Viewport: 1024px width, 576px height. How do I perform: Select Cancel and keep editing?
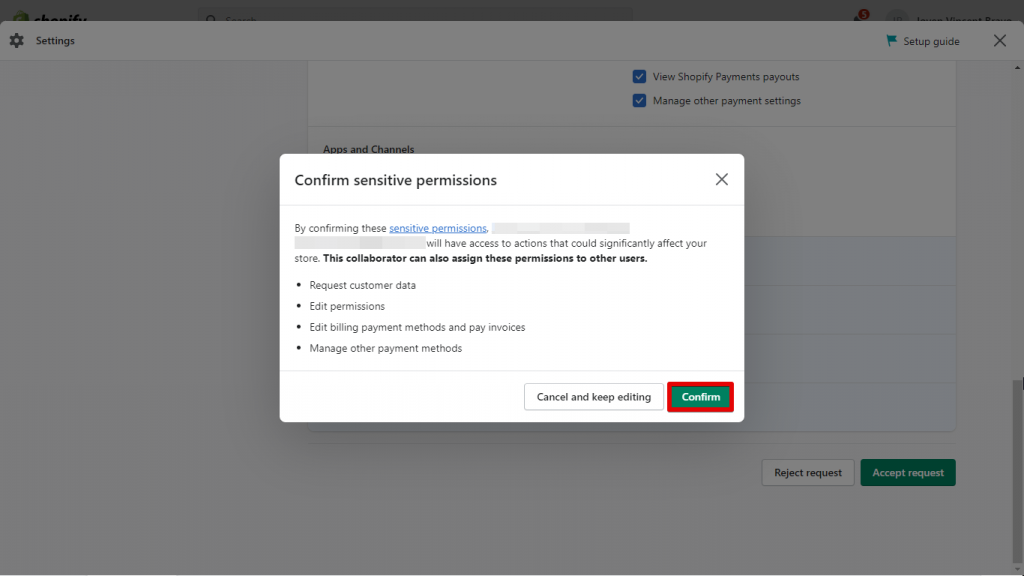click(x=593, y=396)
